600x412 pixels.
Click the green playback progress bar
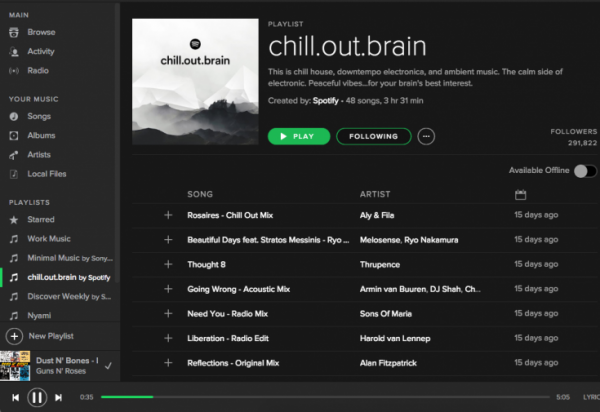(126, 397)
